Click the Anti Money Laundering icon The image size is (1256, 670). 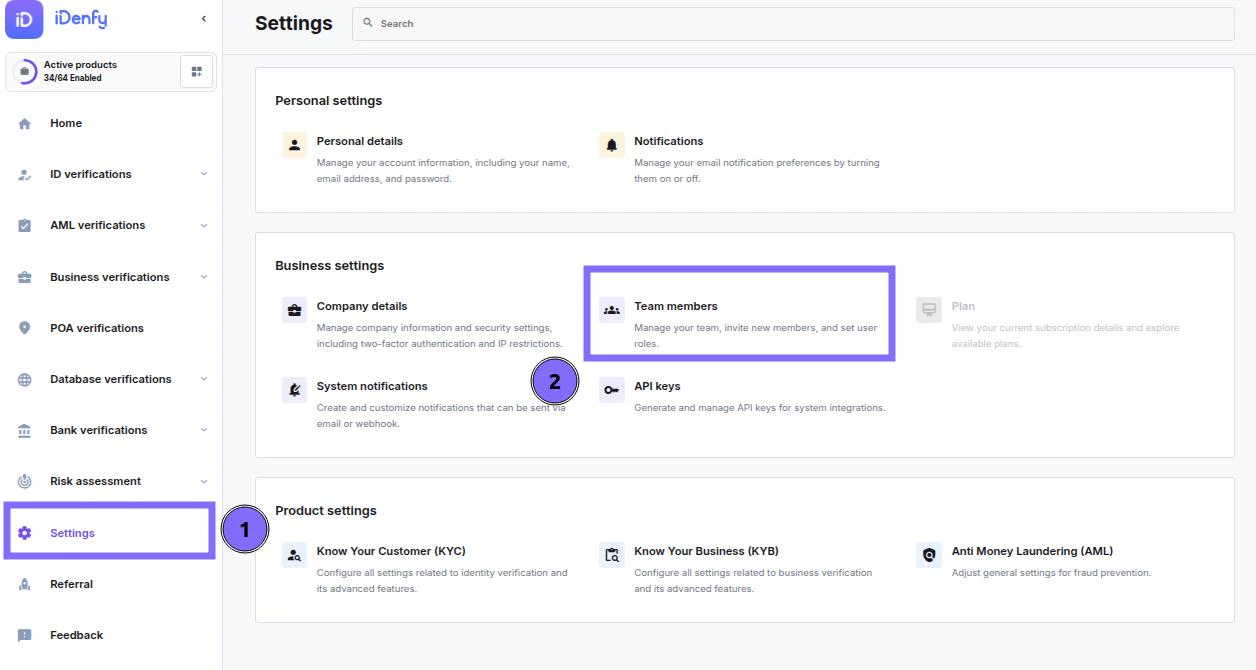[929, 555]
